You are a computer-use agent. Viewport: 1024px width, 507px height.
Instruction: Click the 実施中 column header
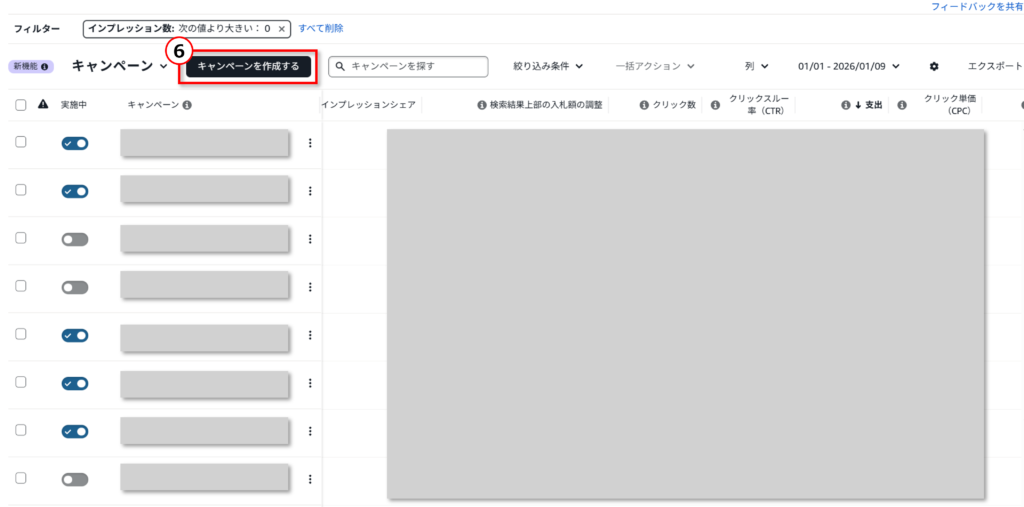click(74, 105)
